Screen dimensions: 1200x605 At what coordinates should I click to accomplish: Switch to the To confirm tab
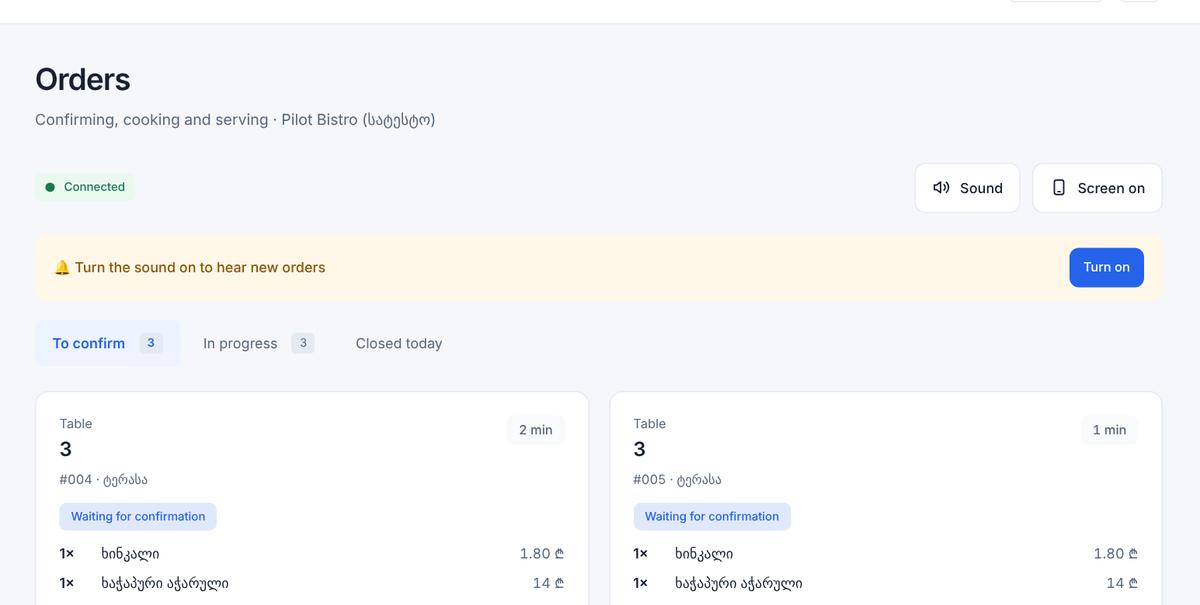(108, 343)
